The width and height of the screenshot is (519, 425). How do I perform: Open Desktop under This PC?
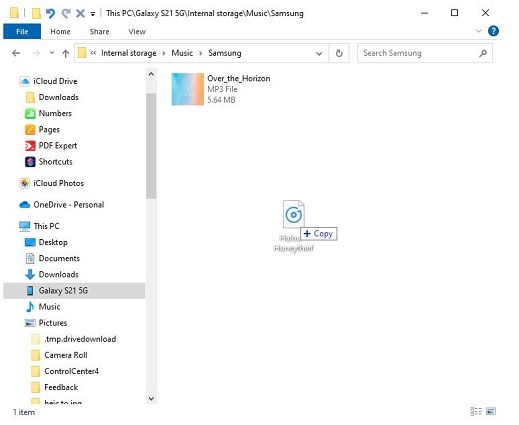(x=53, y=242)
